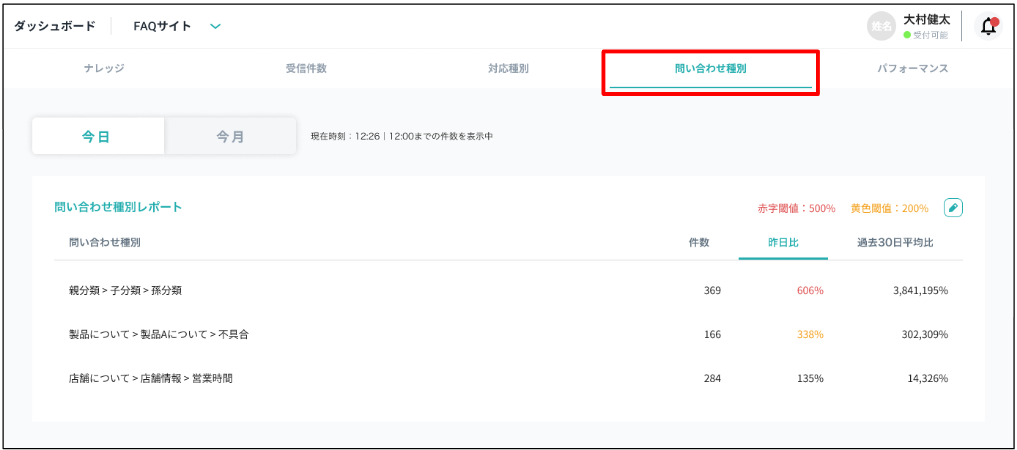Switch to the ナレッジ tab
The image size is (1017, 450).
pyautogui.click(x=104, y=69)
